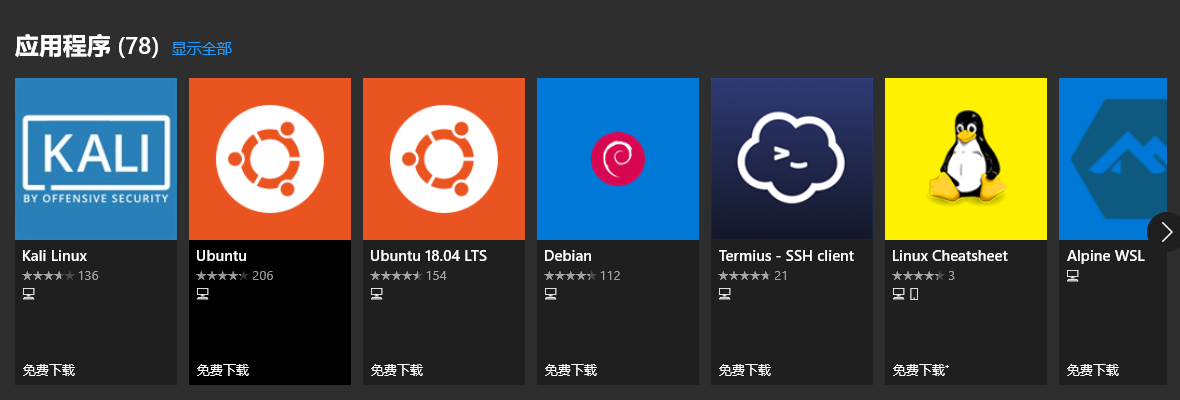Image resolution: width=1180 pixels, height=400 pixels.
Task: Click the 显示全部 link
Action: point(202,49)
